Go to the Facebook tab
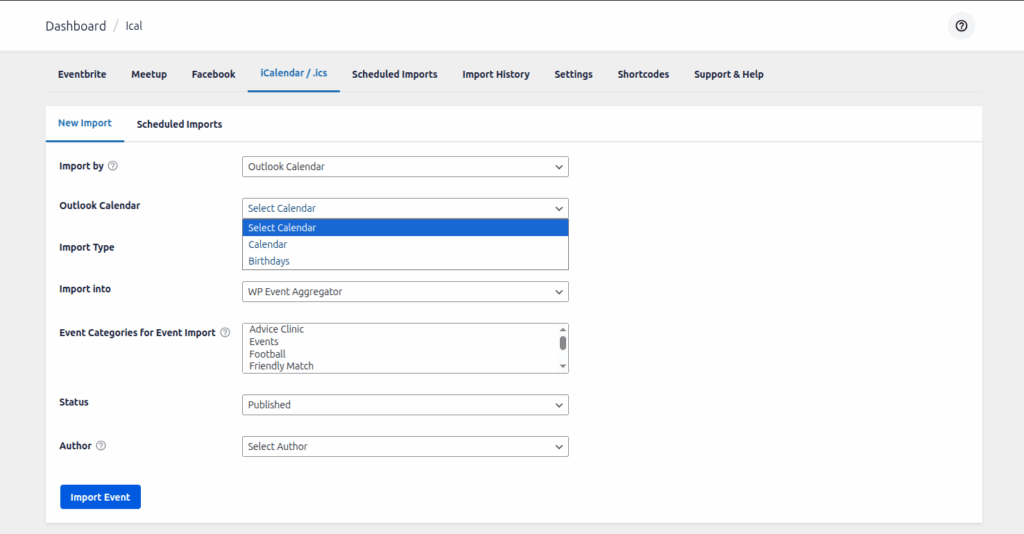The height and width of the screenshot is (534, 1024). [213, 74]
